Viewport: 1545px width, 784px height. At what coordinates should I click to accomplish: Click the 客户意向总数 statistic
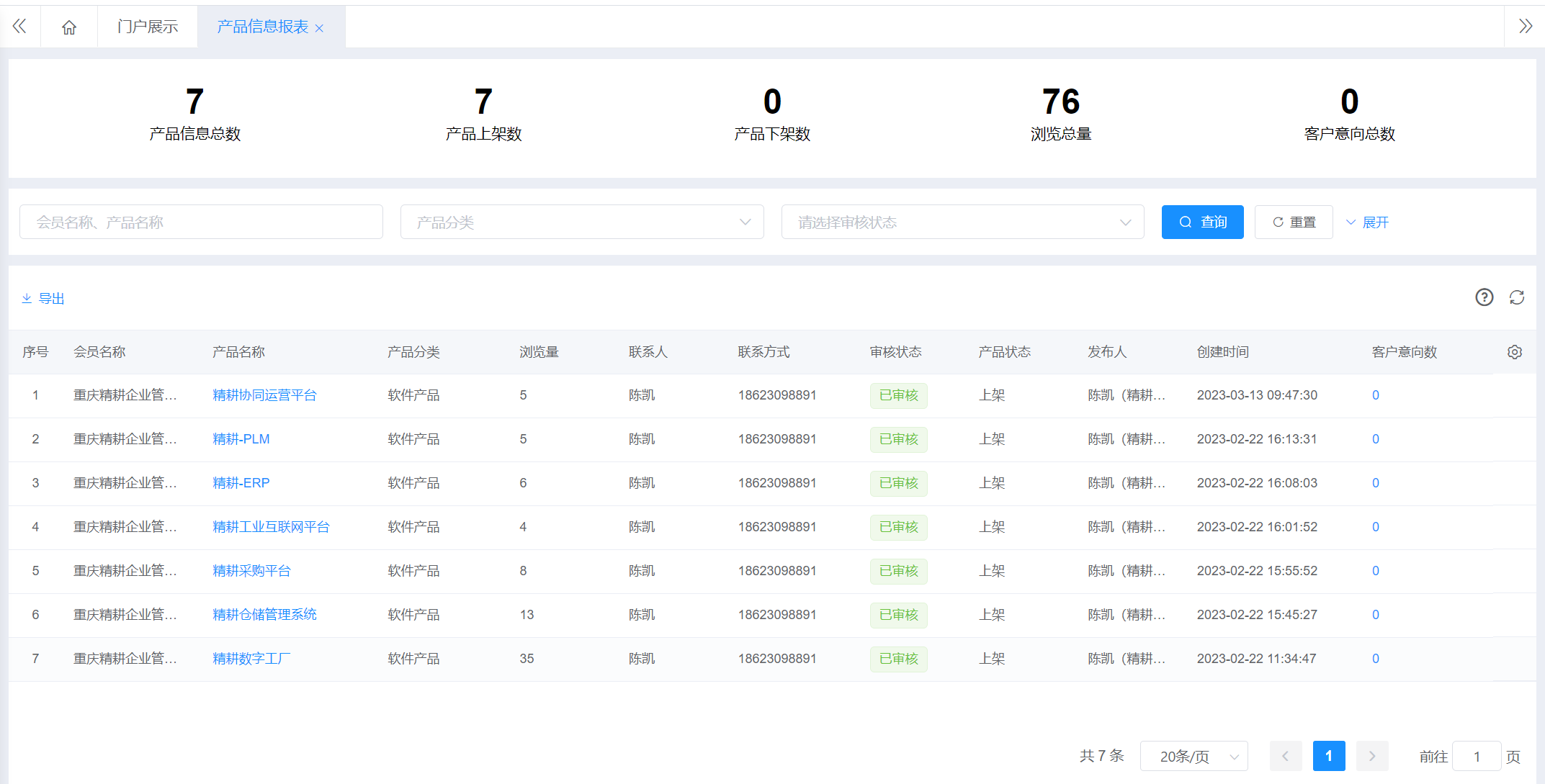coord(1350,114)
